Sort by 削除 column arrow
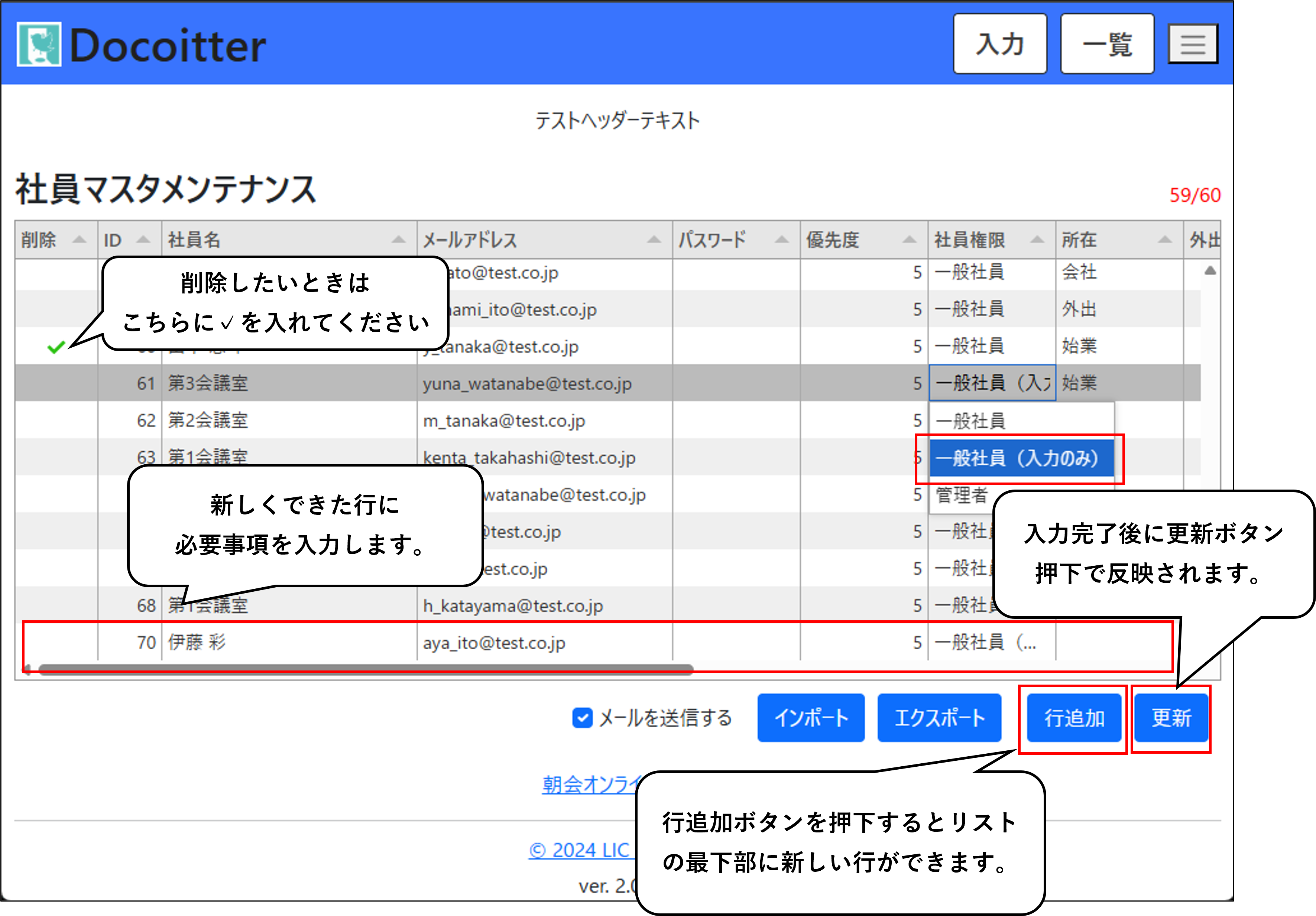Screen dimensions: 1316x916 (79, 240)
